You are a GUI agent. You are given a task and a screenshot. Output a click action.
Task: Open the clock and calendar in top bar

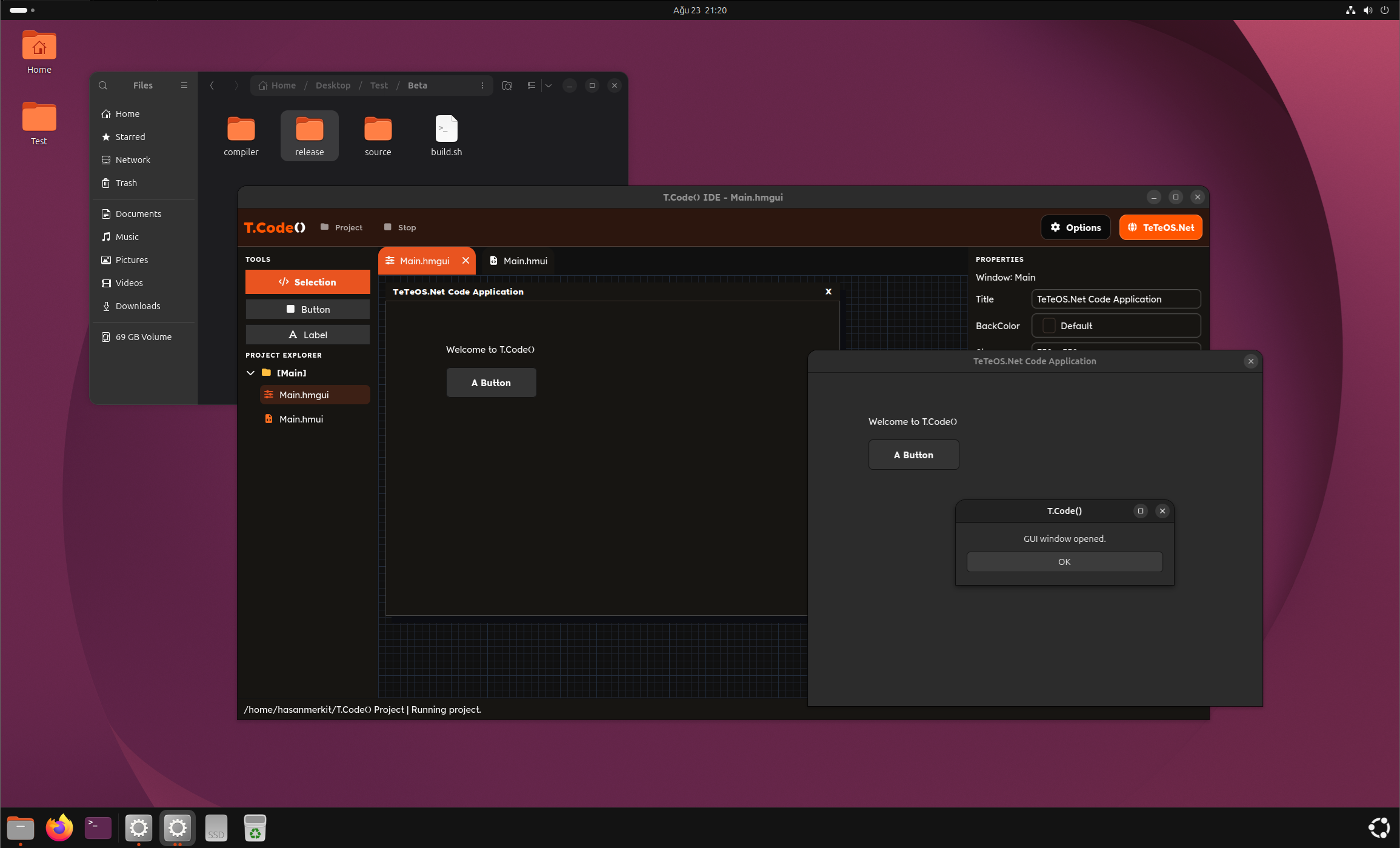click(x=700, y=10)
